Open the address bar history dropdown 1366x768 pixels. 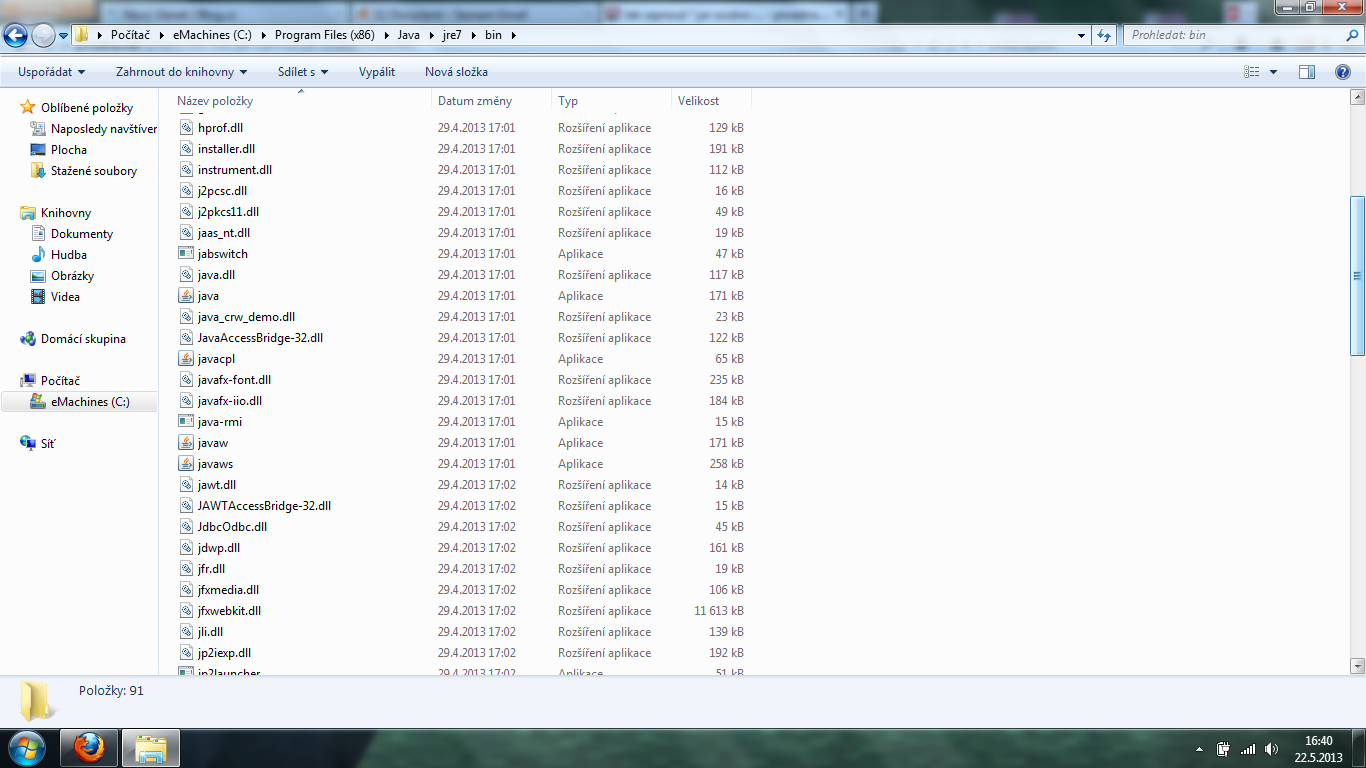pyautogui.click(x=1081, y=35)
